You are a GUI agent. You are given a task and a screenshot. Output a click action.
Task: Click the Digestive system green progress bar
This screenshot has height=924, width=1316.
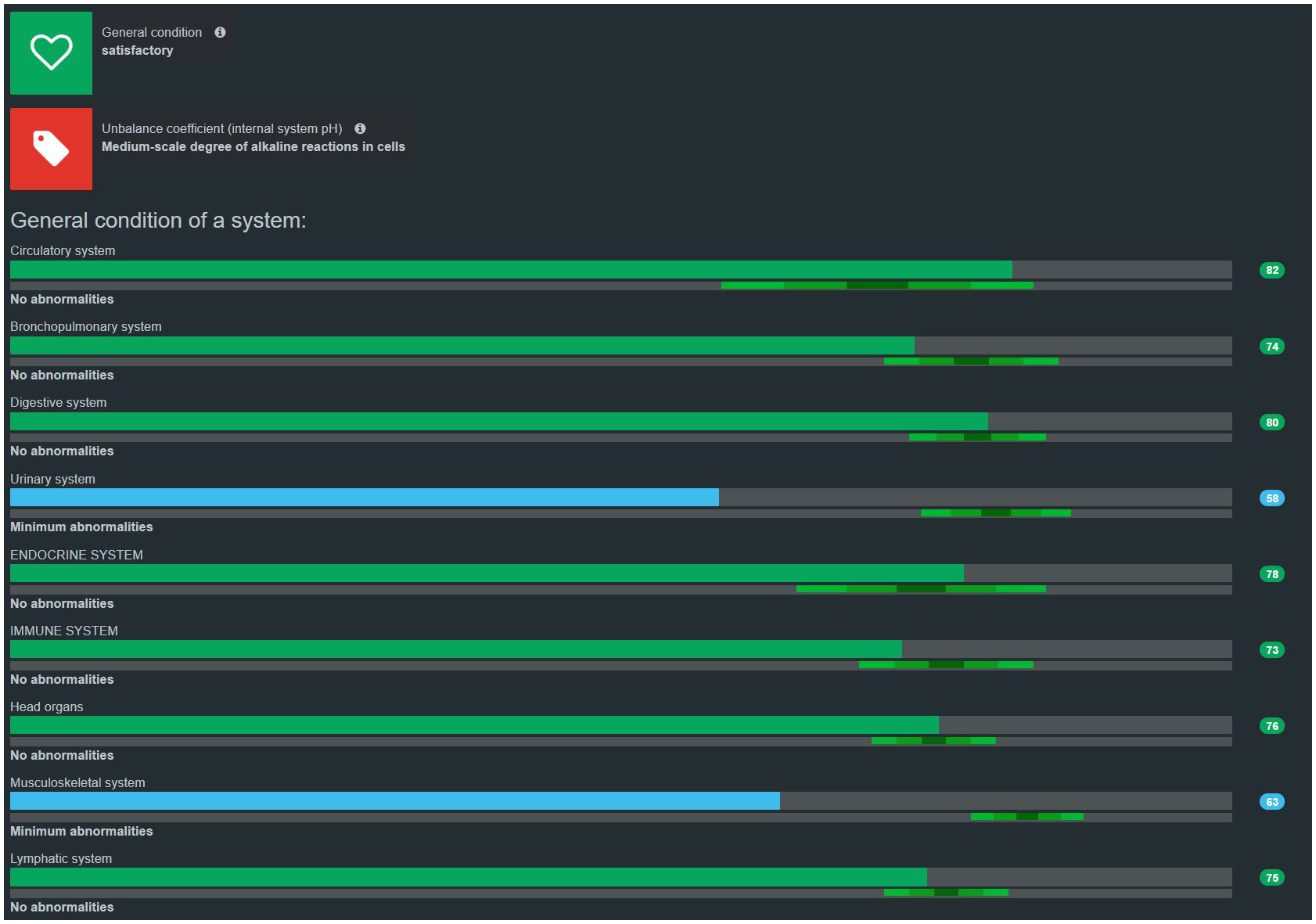tap(498, 422)
